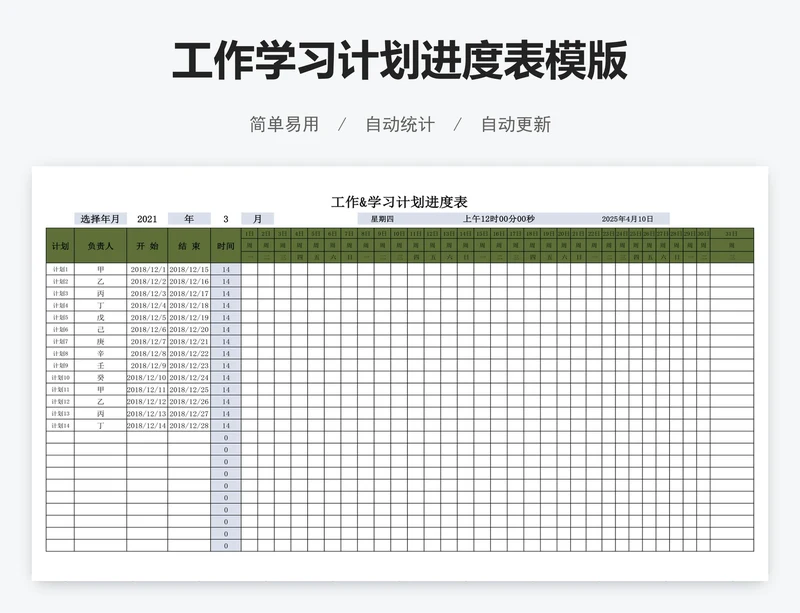The height and width of the screenshot is (613, 800).
Task: Select the '计划2' row label
Action: click(x=60, y=281)
